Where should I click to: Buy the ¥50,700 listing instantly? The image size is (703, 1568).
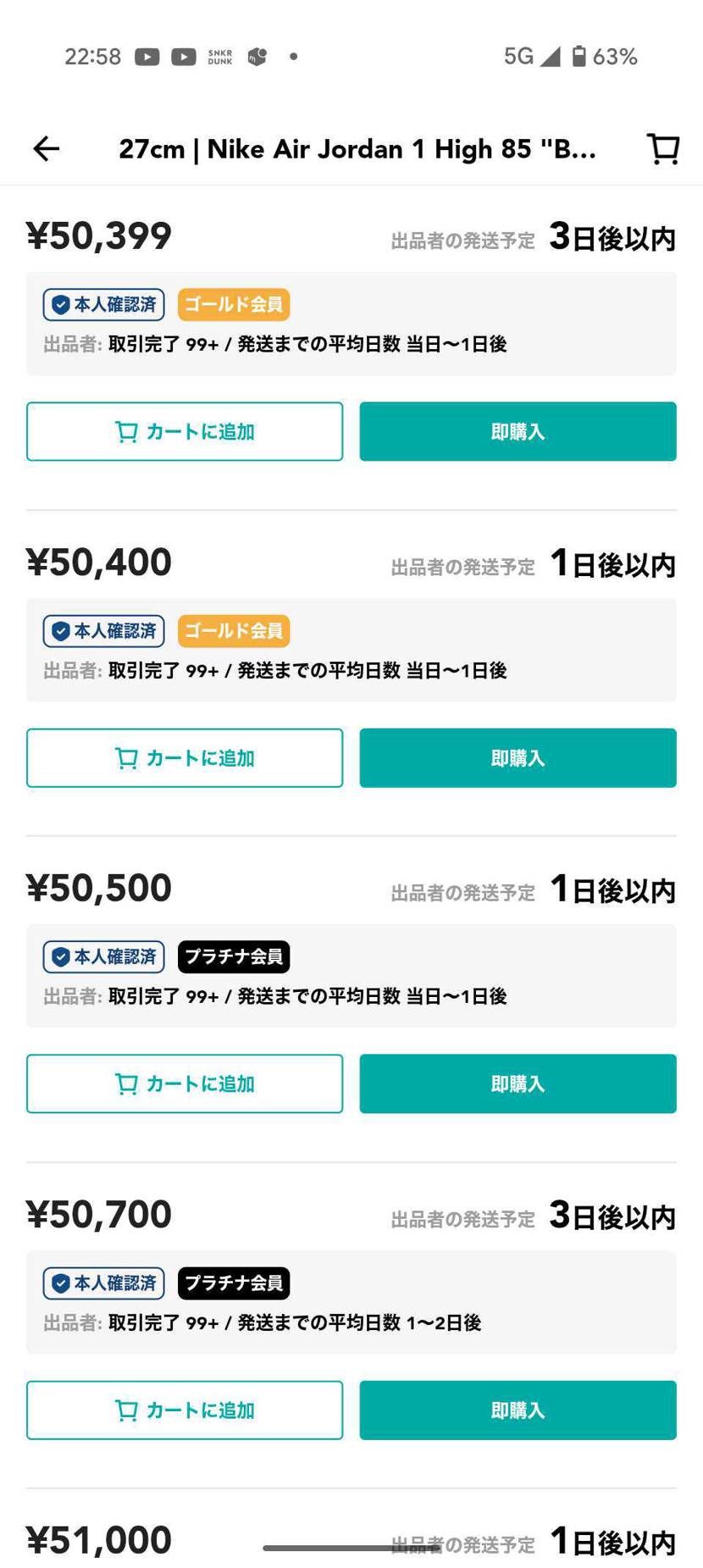[518, 1410]
